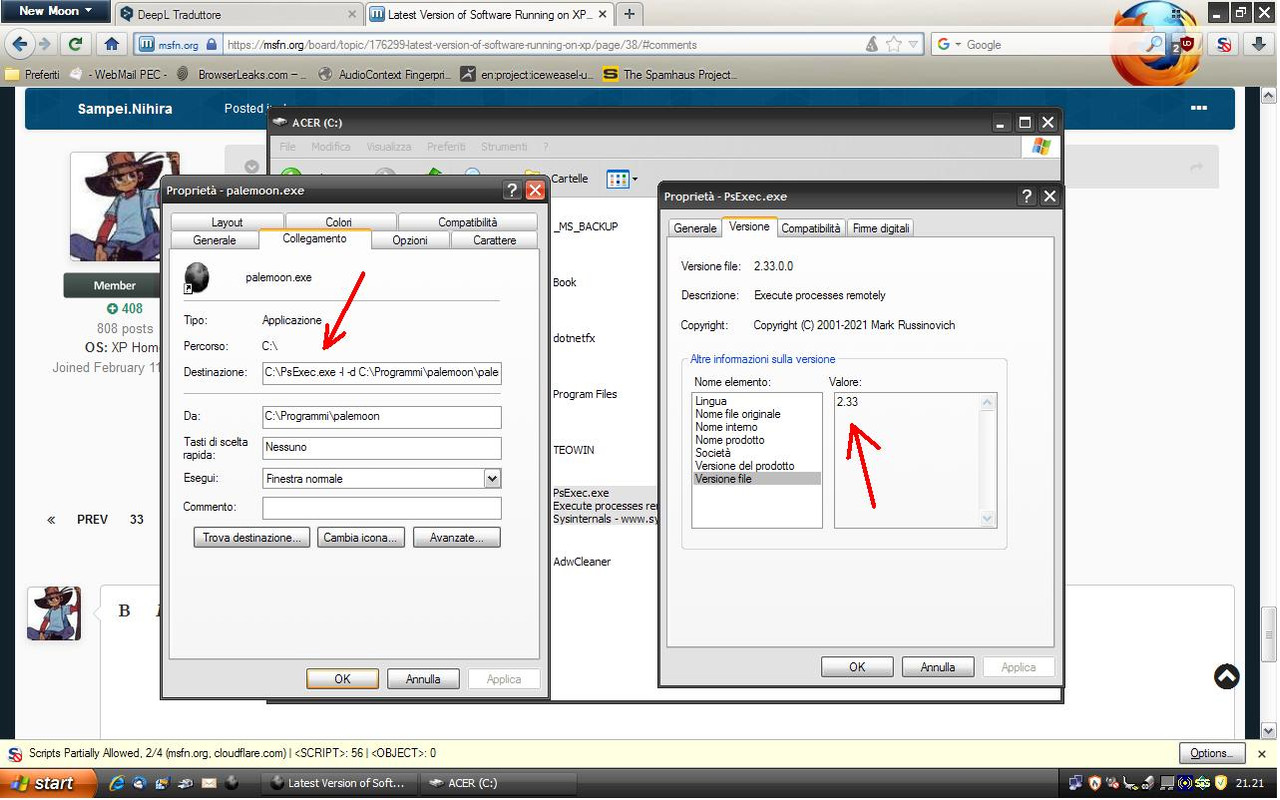This screenshot has height=800, width=1280.
Task: Click the browser forward arrow
Action: point(44,44)
